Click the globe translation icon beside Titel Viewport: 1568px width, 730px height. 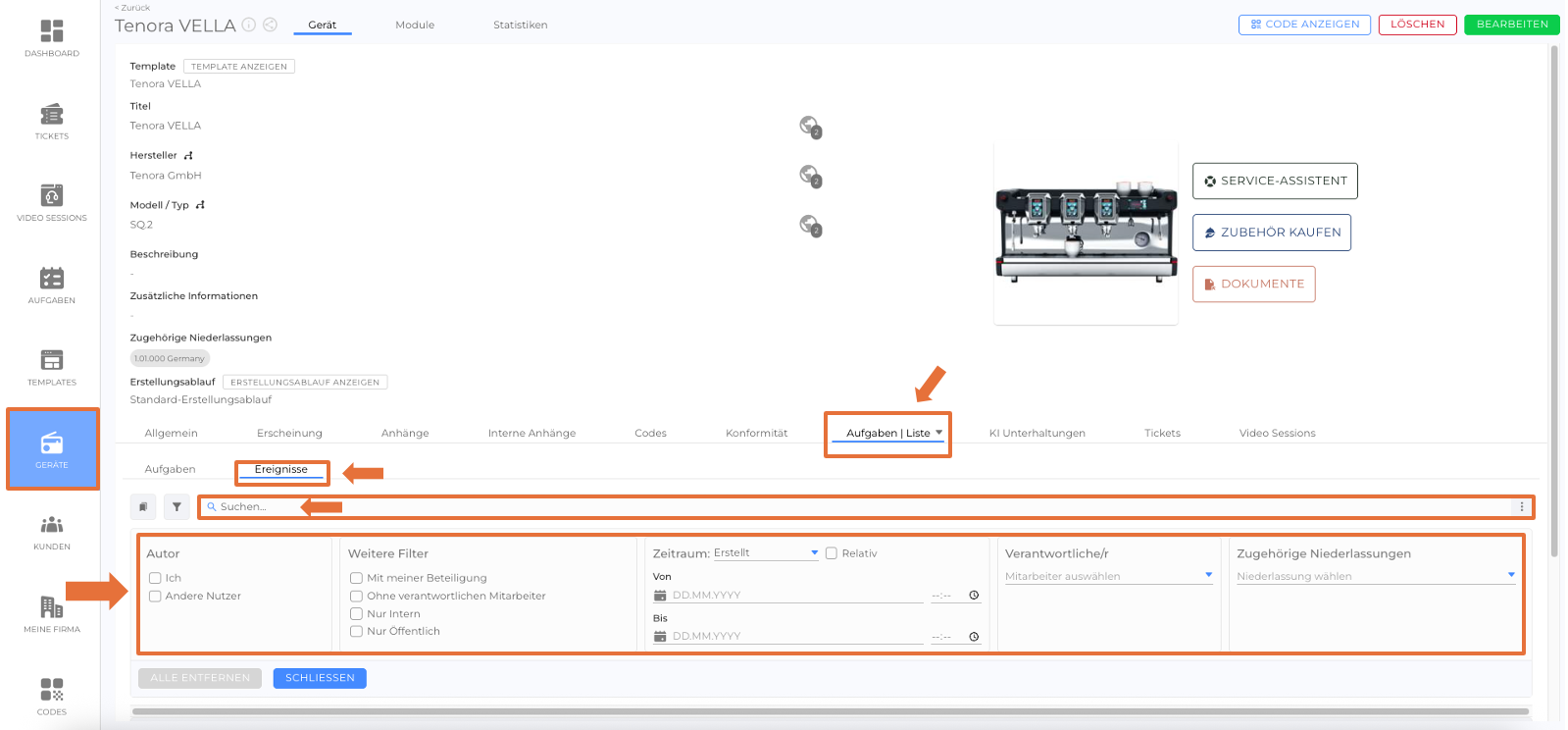click(x=809, y=126)
